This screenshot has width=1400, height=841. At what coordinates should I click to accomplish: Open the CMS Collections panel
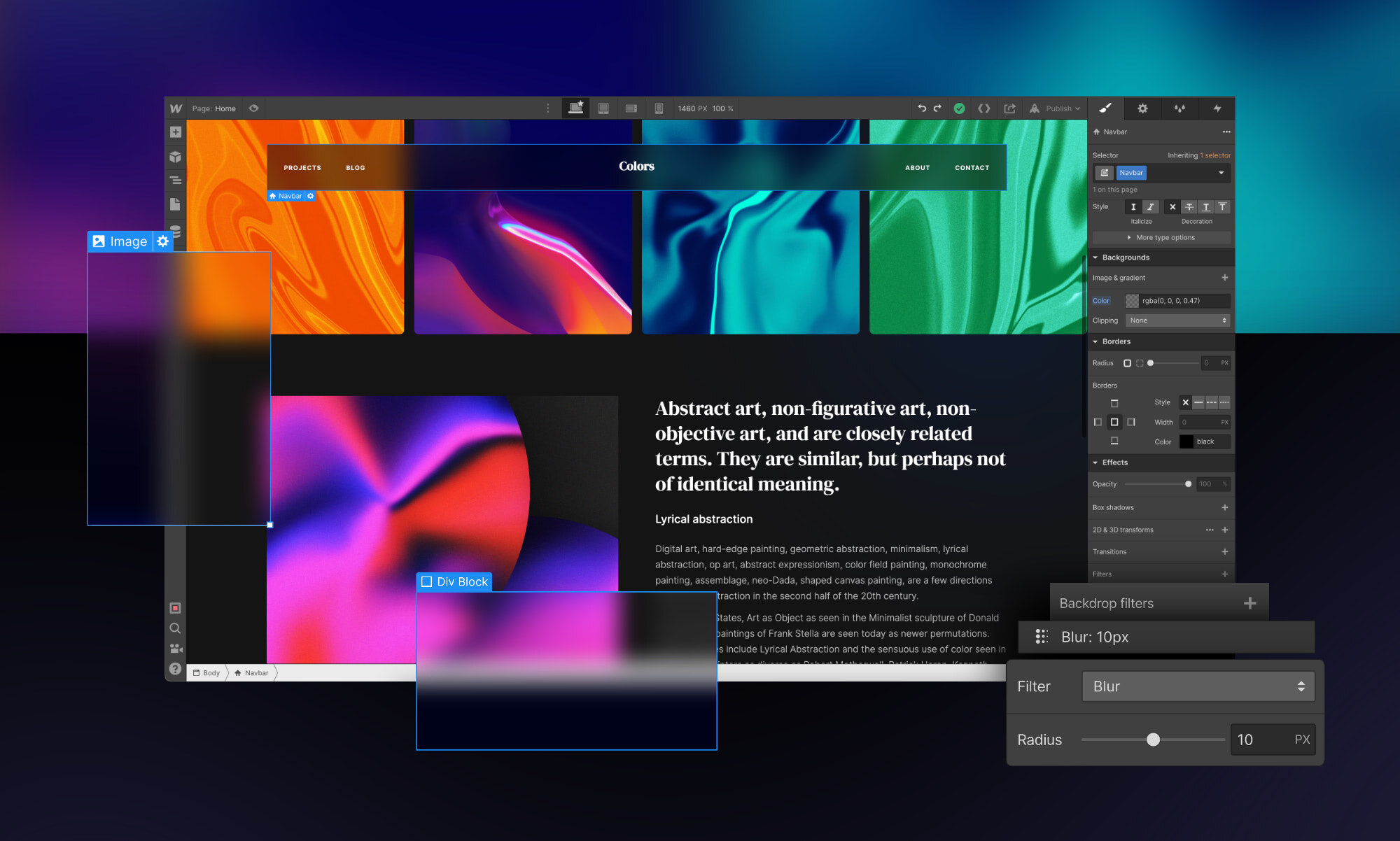pyautogui.click(x=176, y=231)
